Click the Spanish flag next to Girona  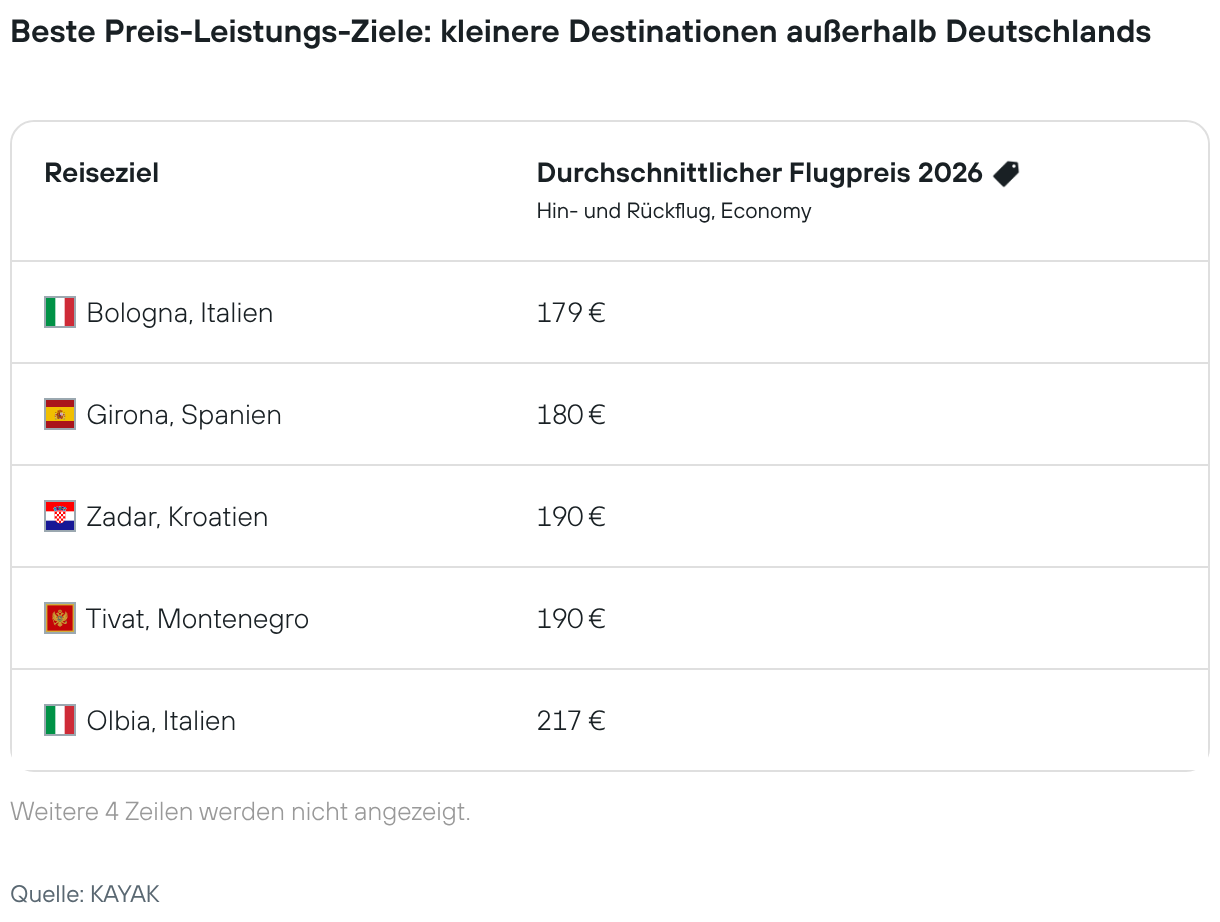click(x=60, y=415)
